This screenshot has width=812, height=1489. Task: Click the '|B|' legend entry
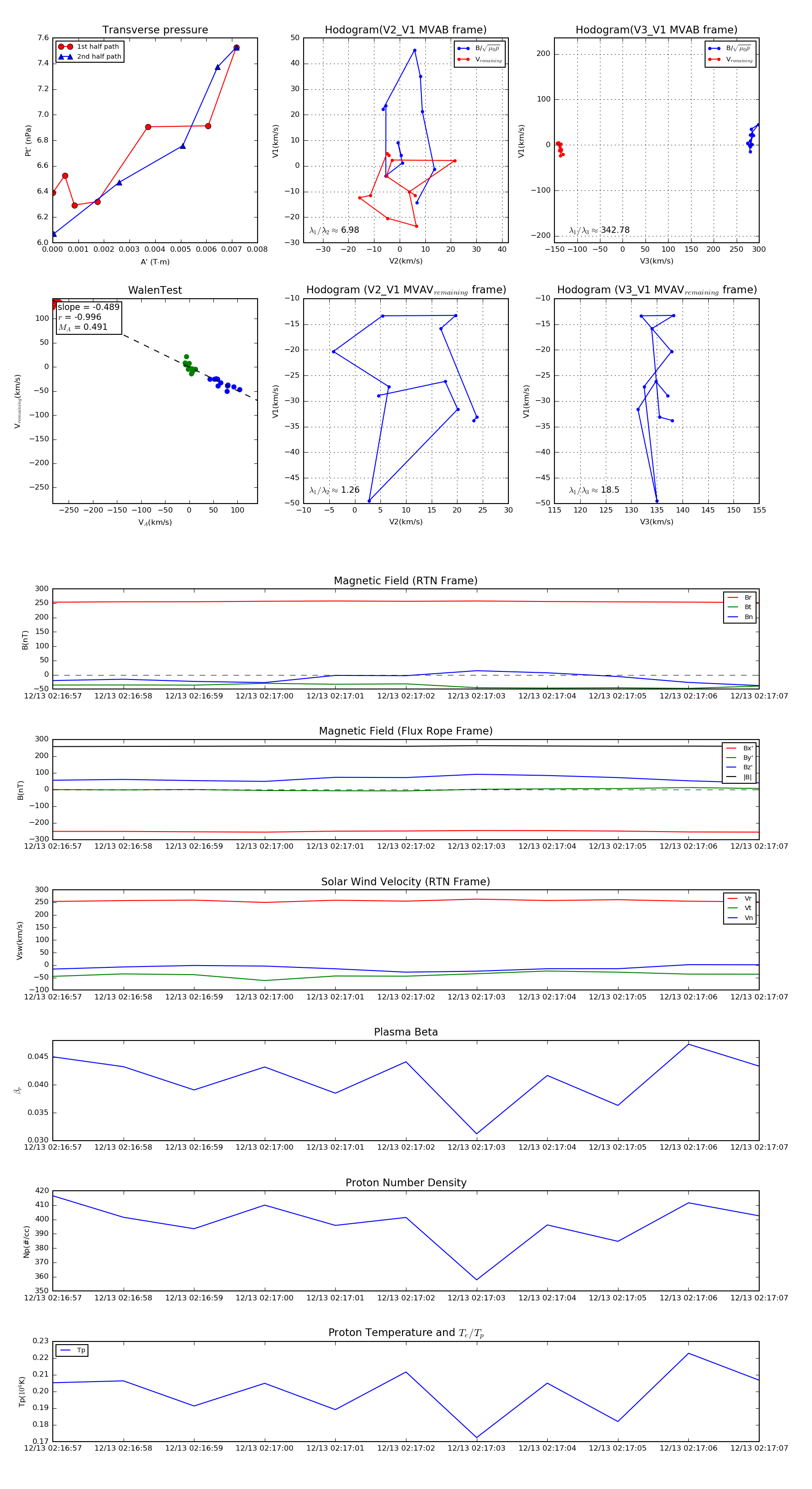click(739, 777)
